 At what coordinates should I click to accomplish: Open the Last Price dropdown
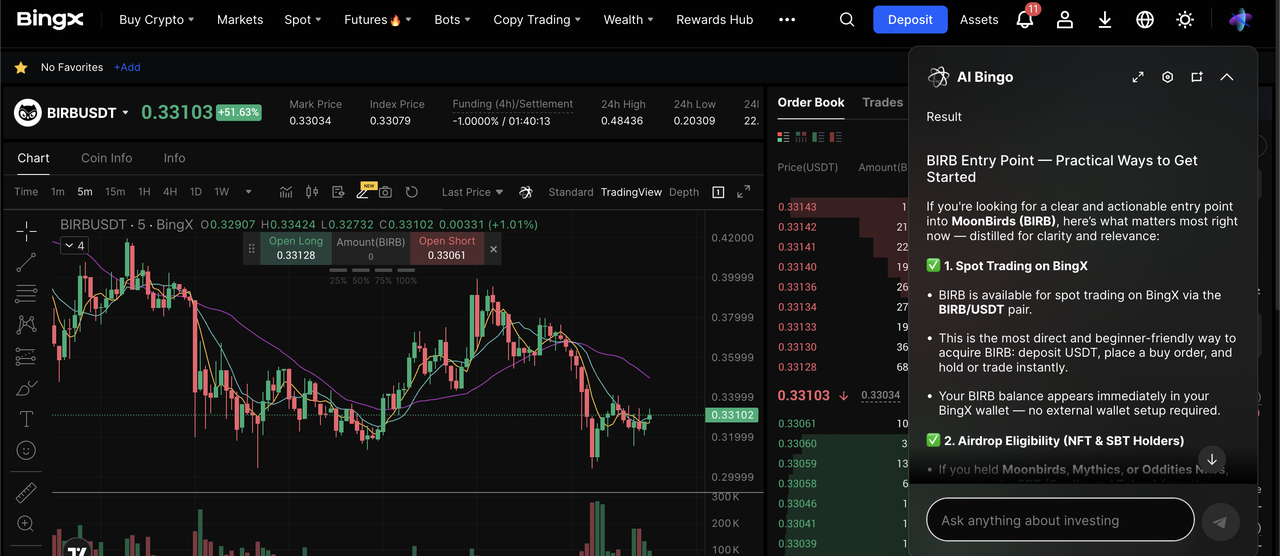pos(472,192)
